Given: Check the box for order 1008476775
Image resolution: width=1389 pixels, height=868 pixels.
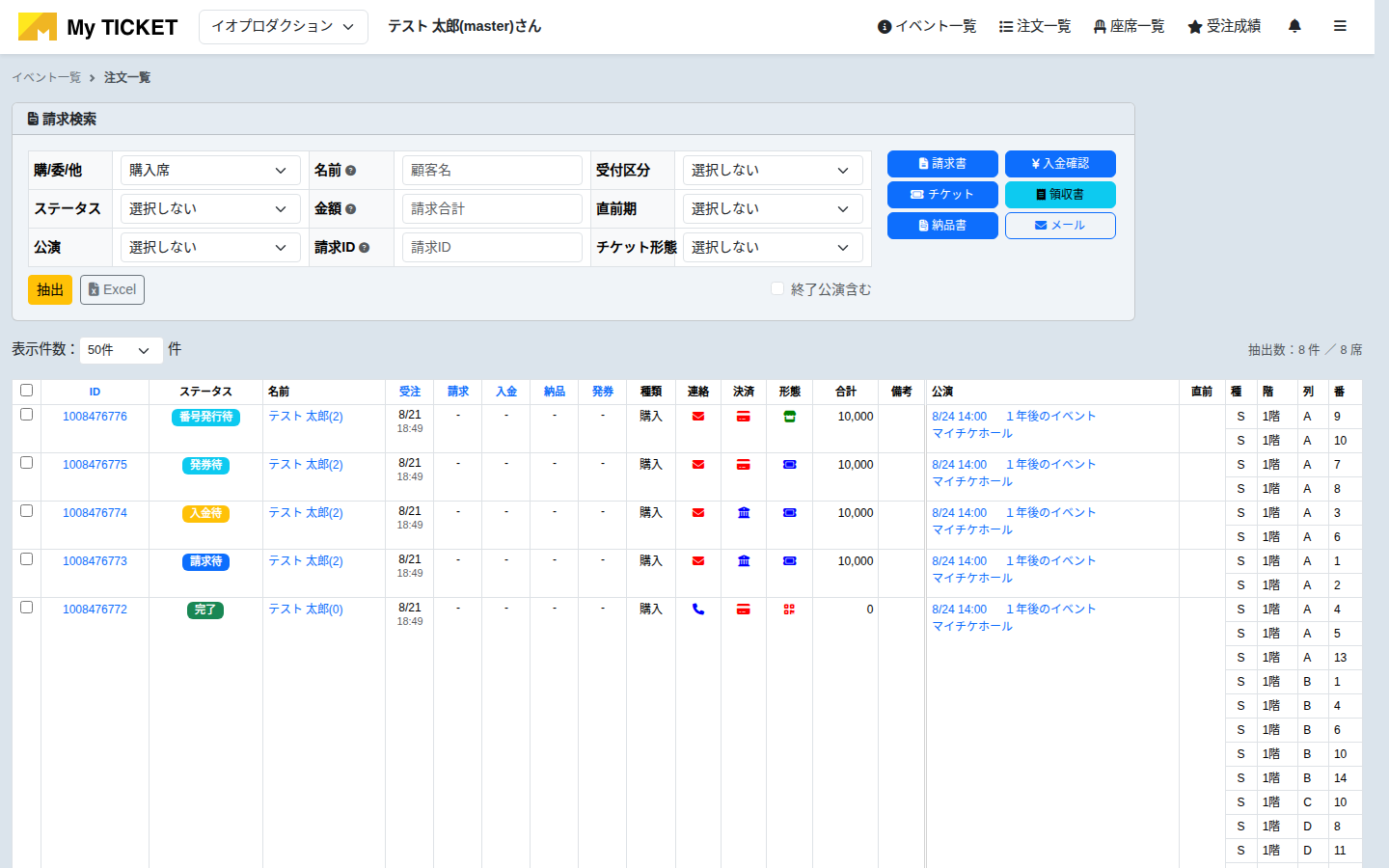Looking at the screenshot, I should [x=27, y=463].
